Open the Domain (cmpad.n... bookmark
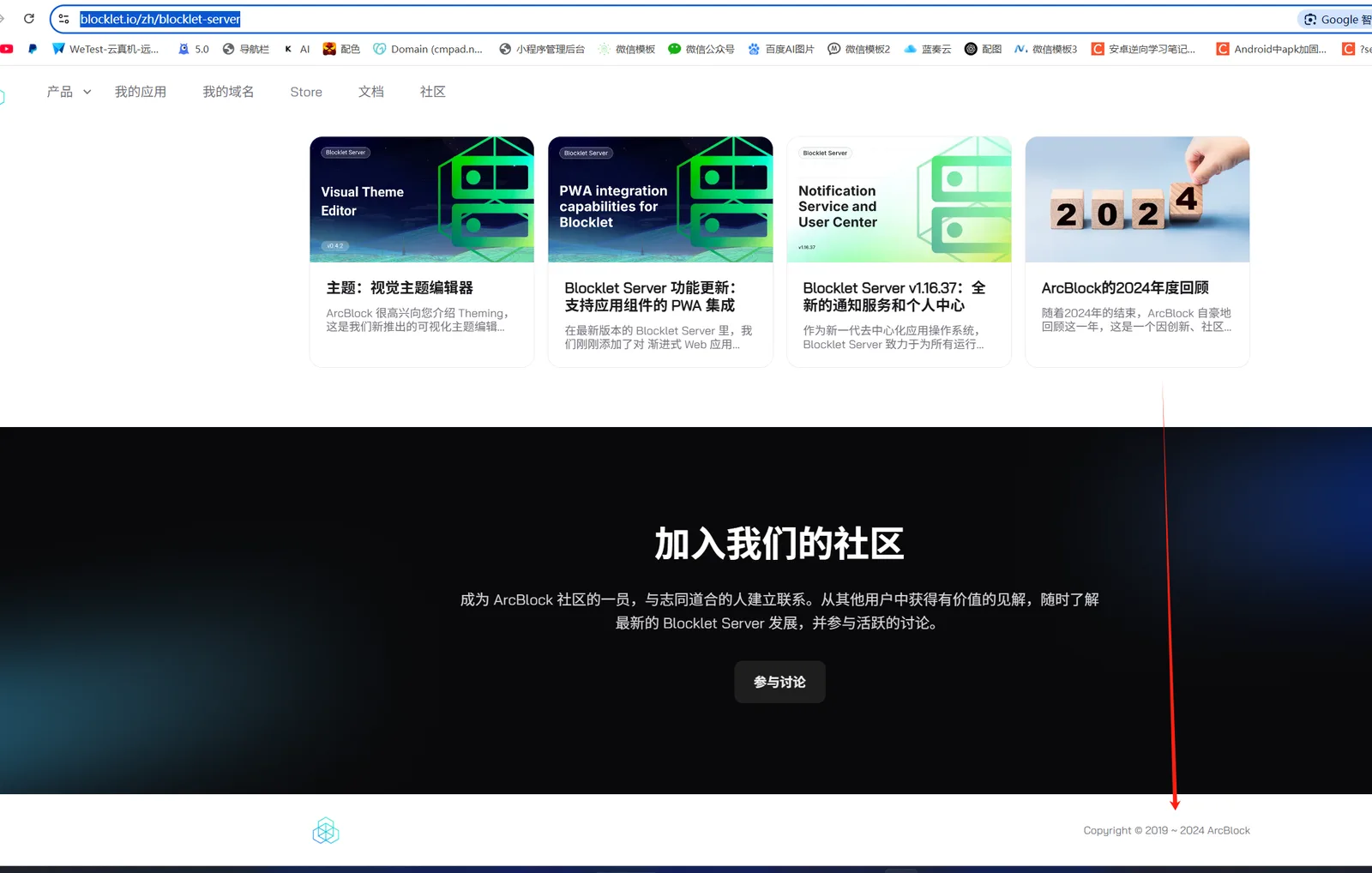The width and height of the screenshot is (1372, 873). 428,49
